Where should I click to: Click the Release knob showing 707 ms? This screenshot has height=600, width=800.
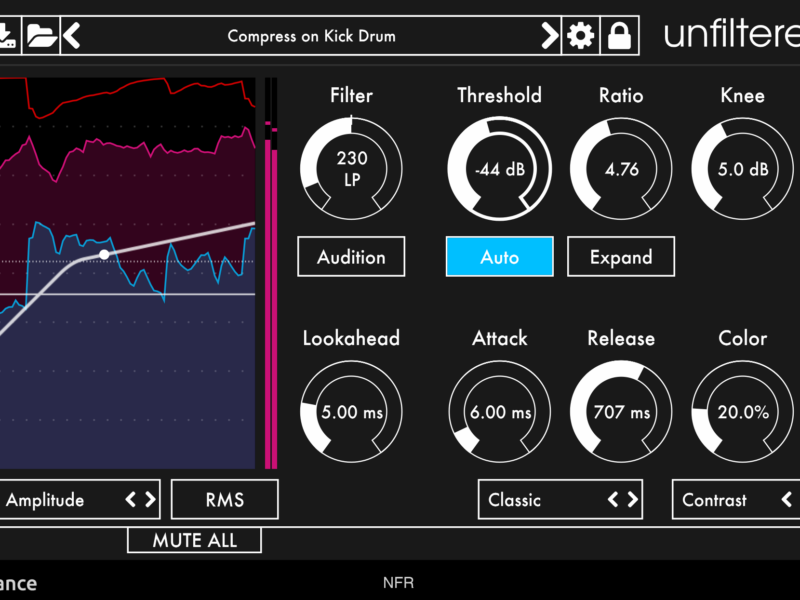621,412
